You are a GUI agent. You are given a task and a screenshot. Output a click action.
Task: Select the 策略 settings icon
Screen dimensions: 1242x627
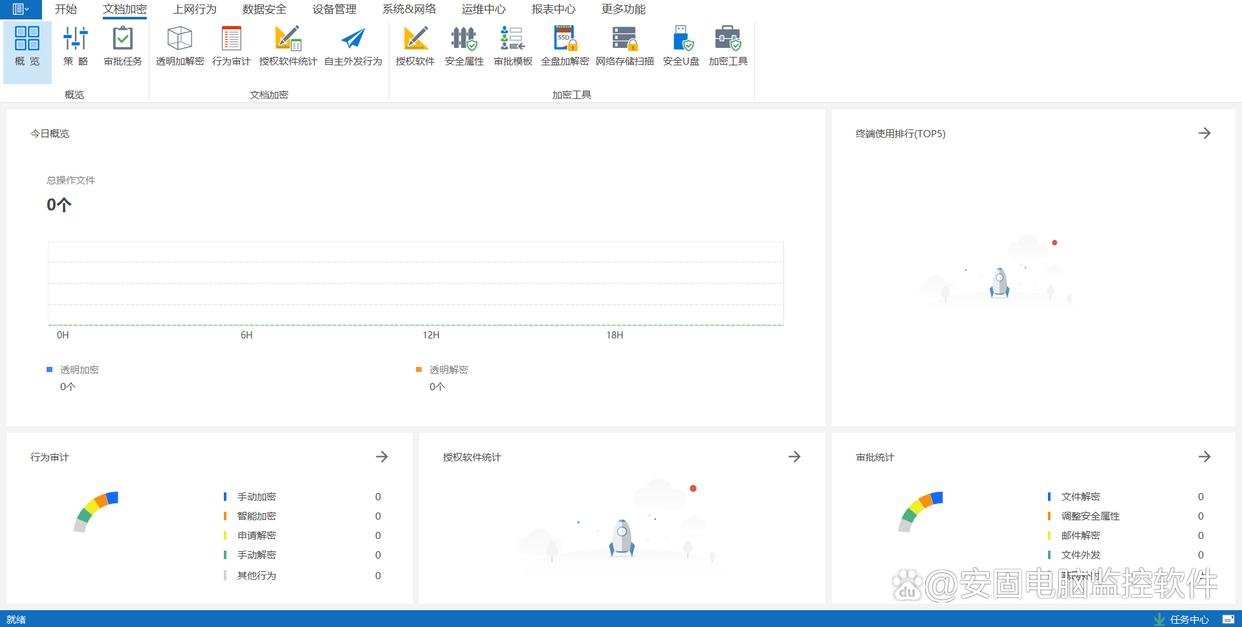75,46
